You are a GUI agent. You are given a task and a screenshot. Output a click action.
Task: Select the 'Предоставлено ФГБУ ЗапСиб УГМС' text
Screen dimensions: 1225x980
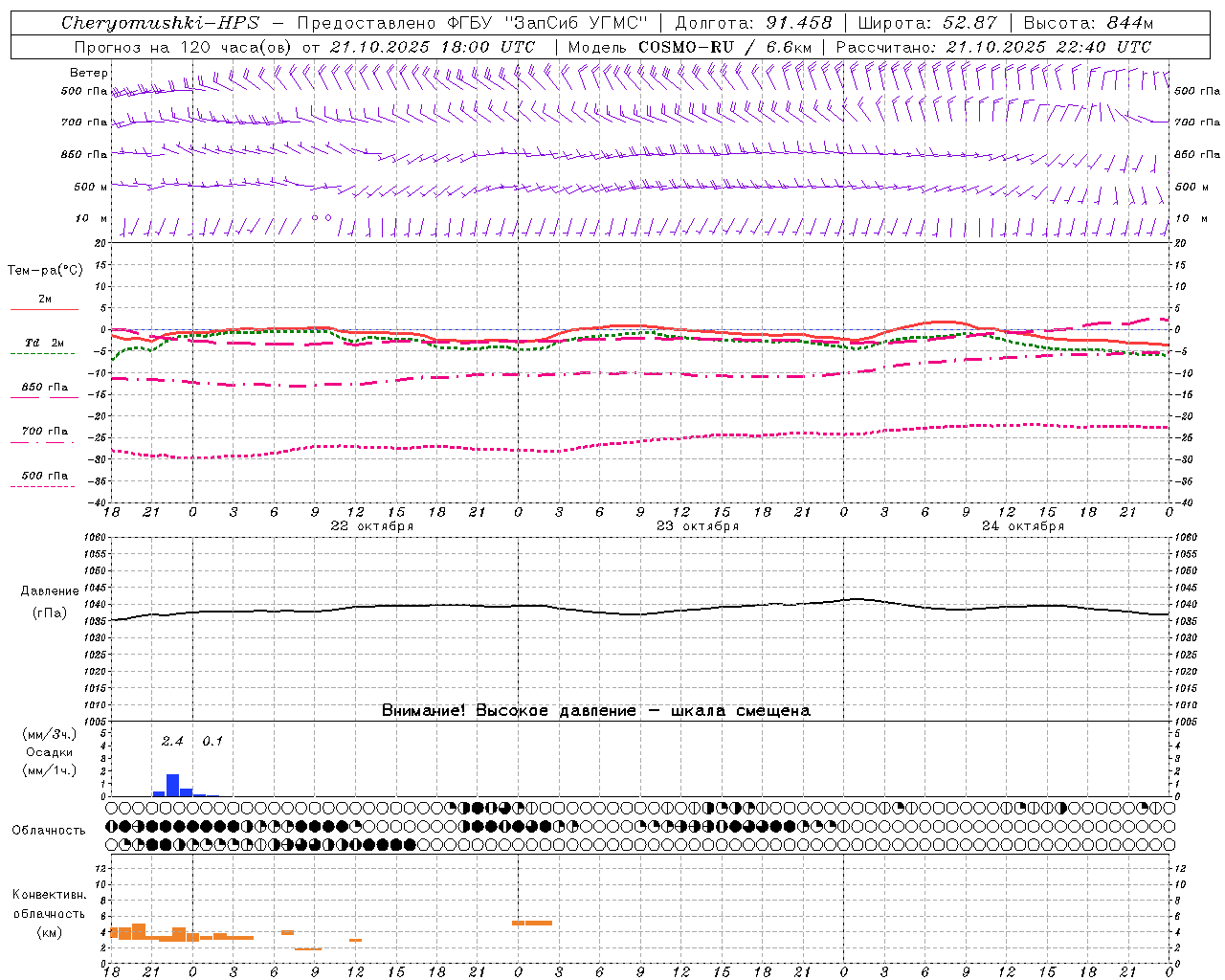pos(473,23)
